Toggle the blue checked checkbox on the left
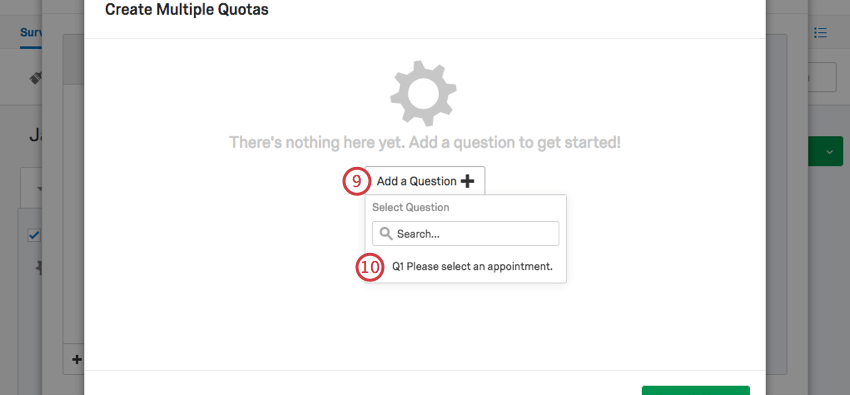 pos(34,235)
